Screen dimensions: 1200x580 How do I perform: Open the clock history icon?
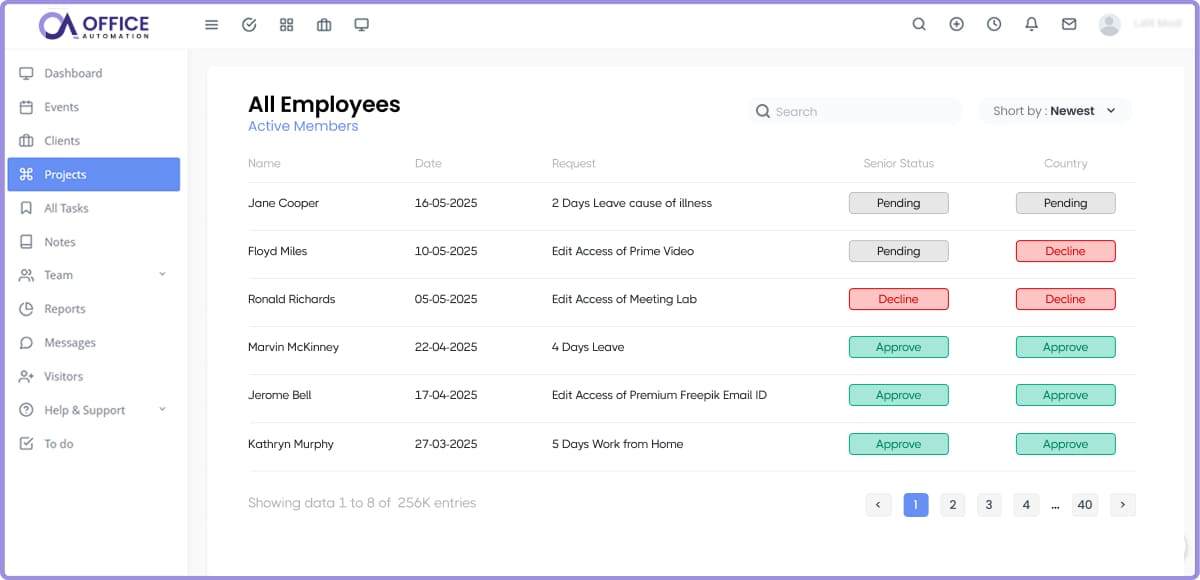coord(994,25)
